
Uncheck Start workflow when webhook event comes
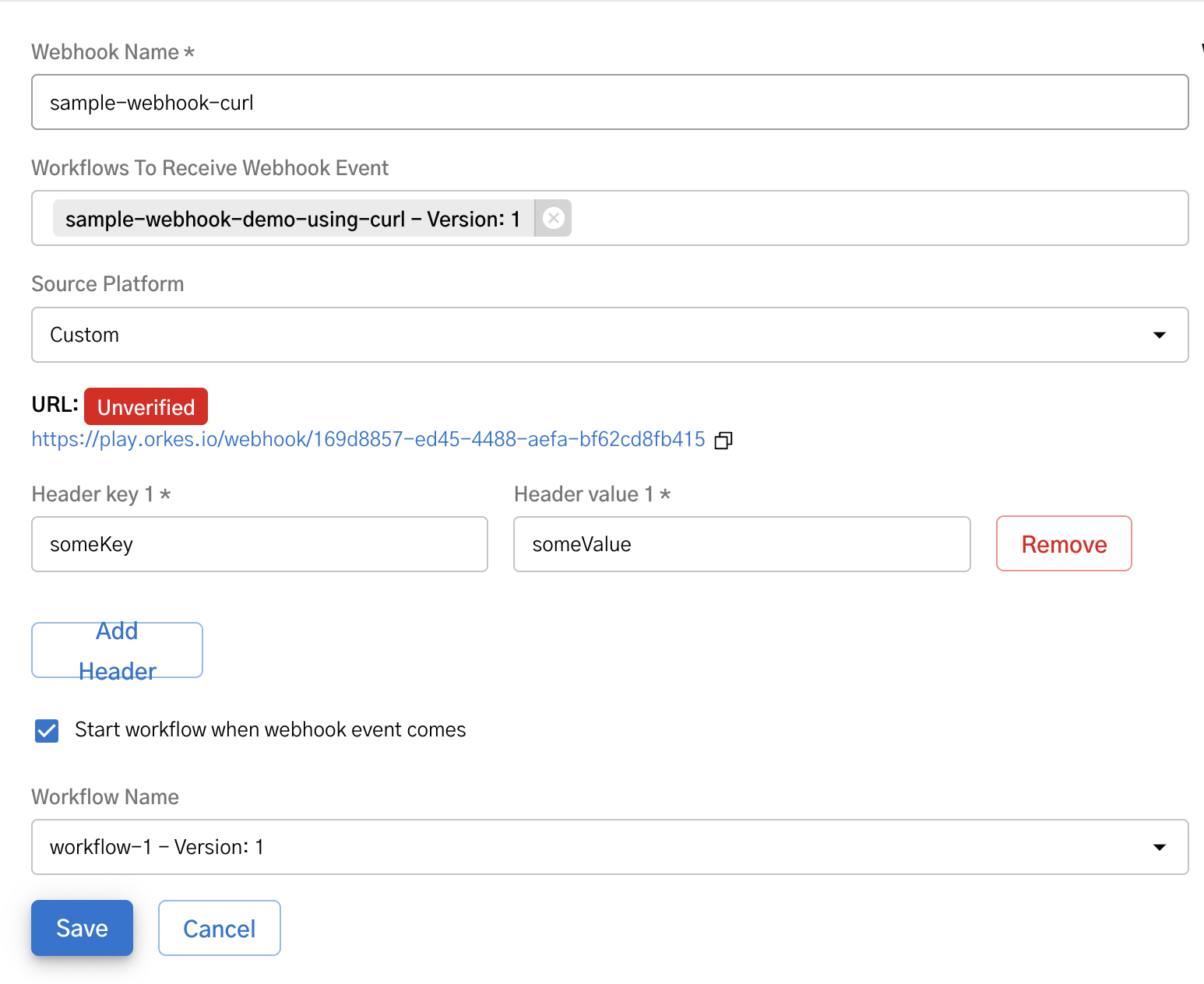pos(46,730)
